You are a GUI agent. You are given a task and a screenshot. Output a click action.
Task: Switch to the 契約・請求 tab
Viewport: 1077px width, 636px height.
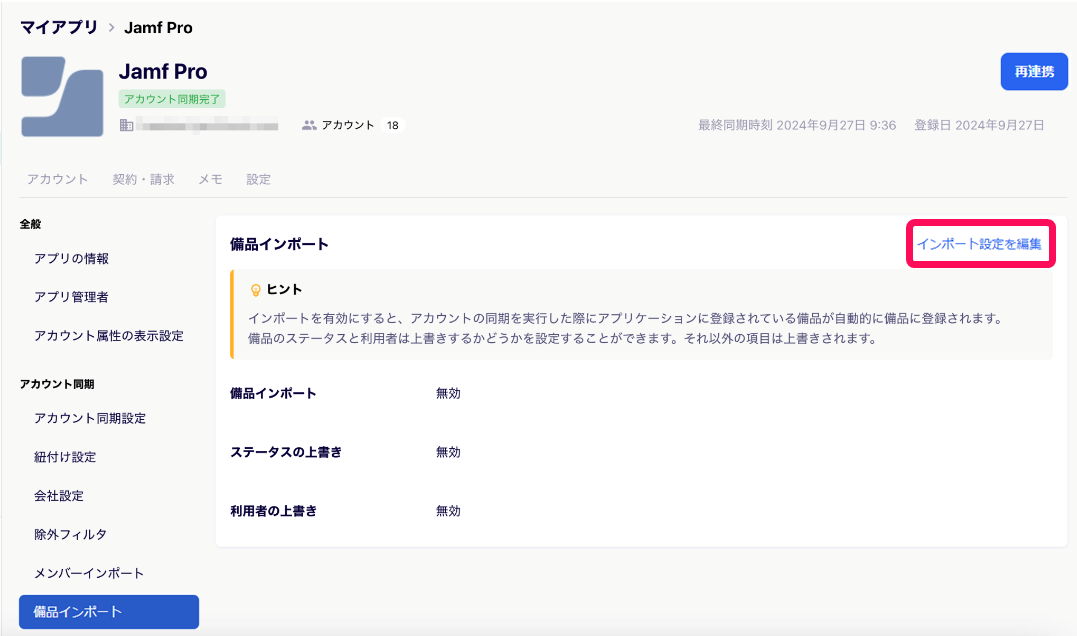[x=144, y=179]
